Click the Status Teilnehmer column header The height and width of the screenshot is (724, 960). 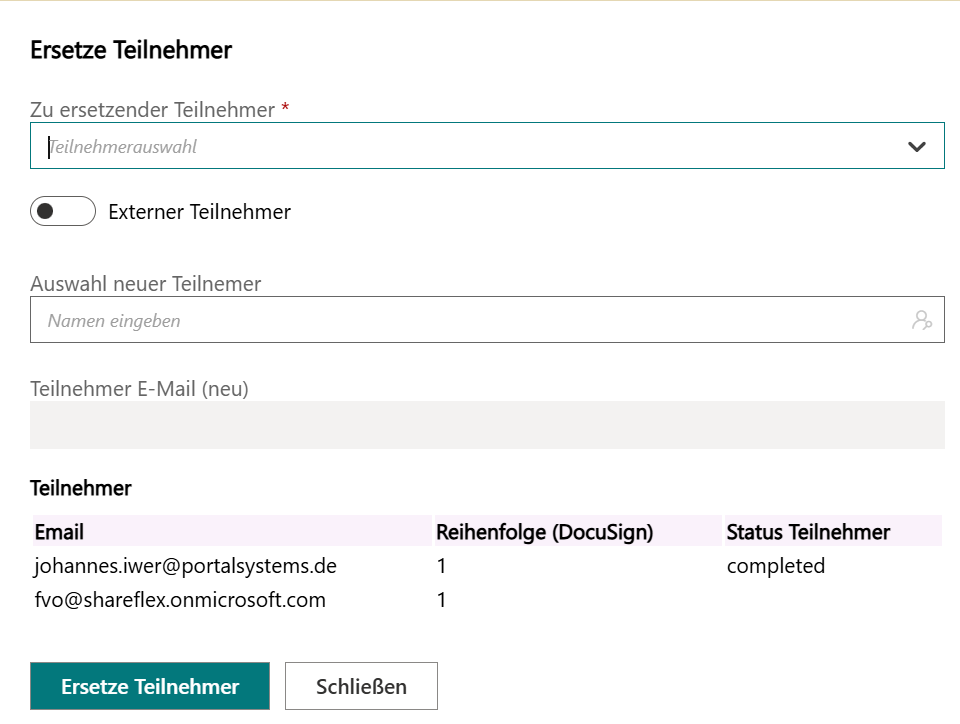pos(808,532)
